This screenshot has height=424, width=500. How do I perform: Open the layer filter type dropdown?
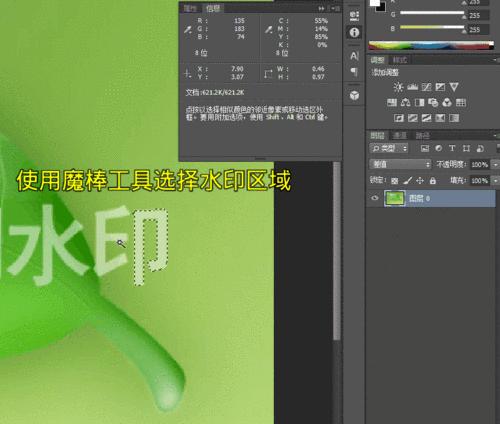point(389,148)
